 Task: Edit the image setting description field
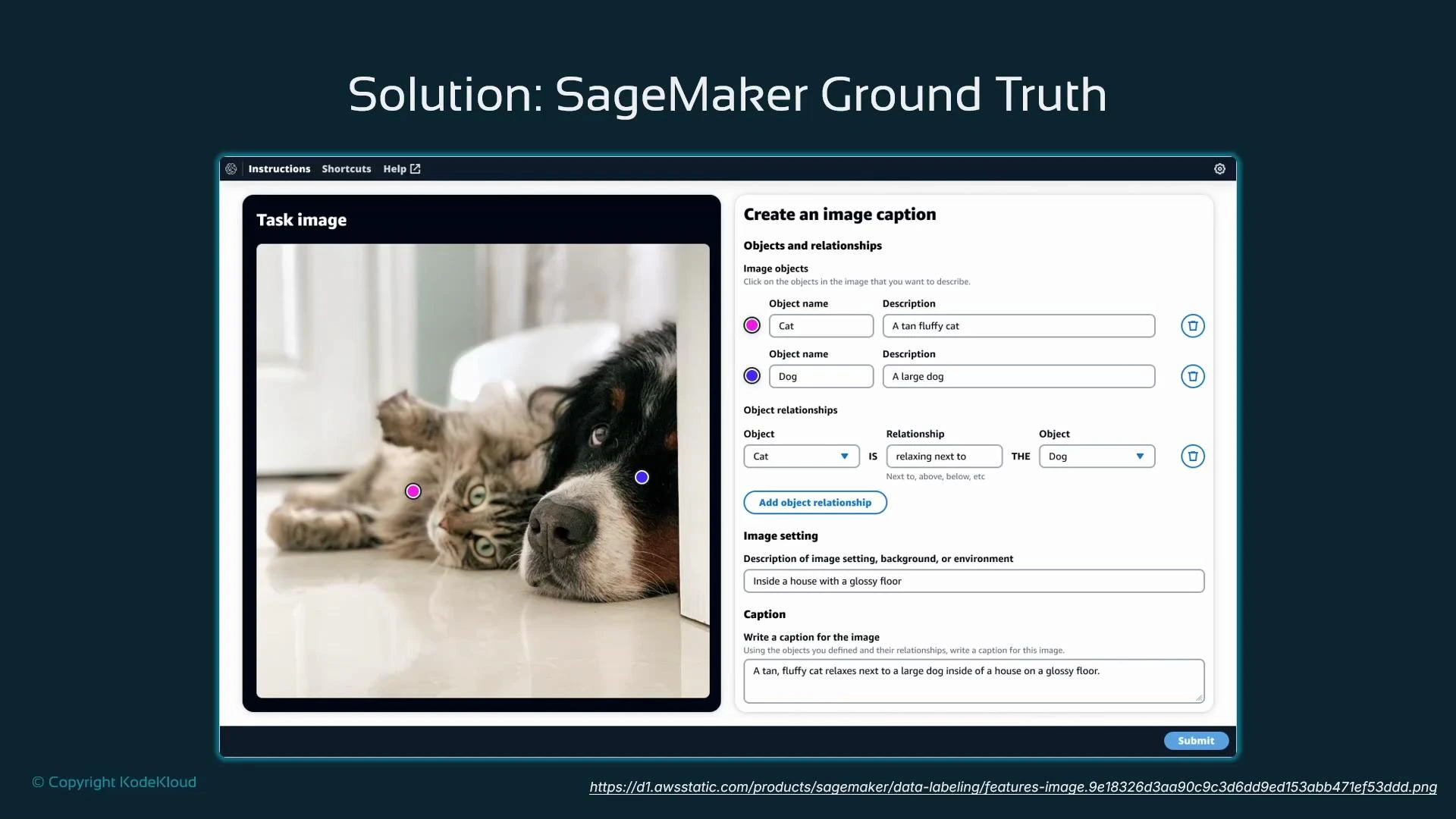(973, 581)
